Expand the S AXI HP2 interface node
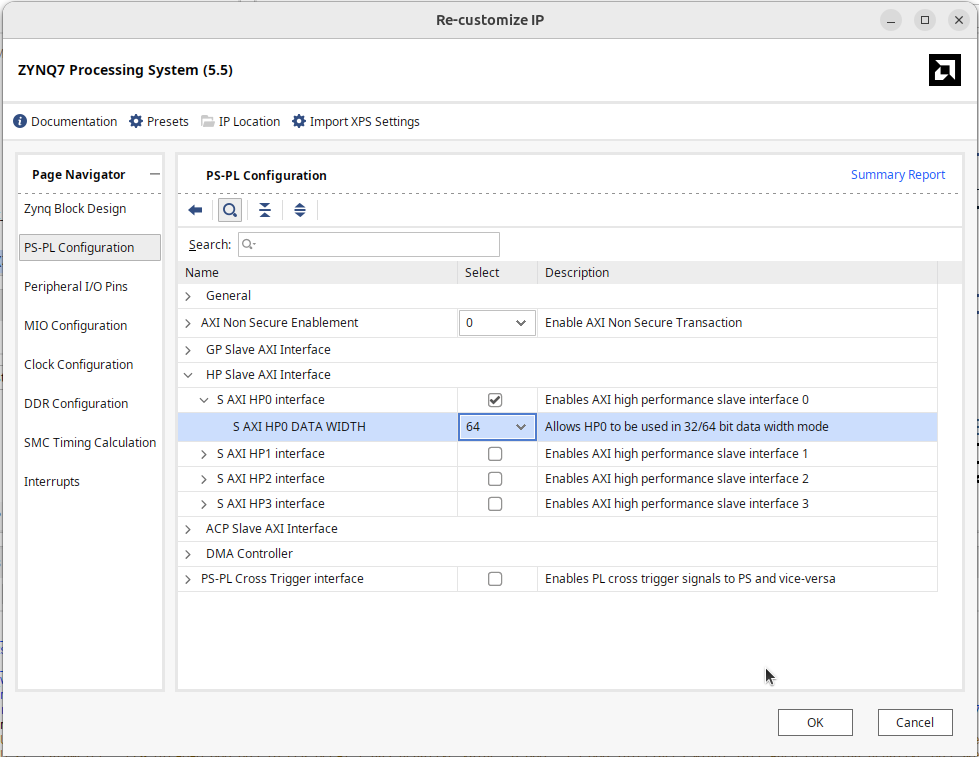The image size is (979, 757). point(204,479)
